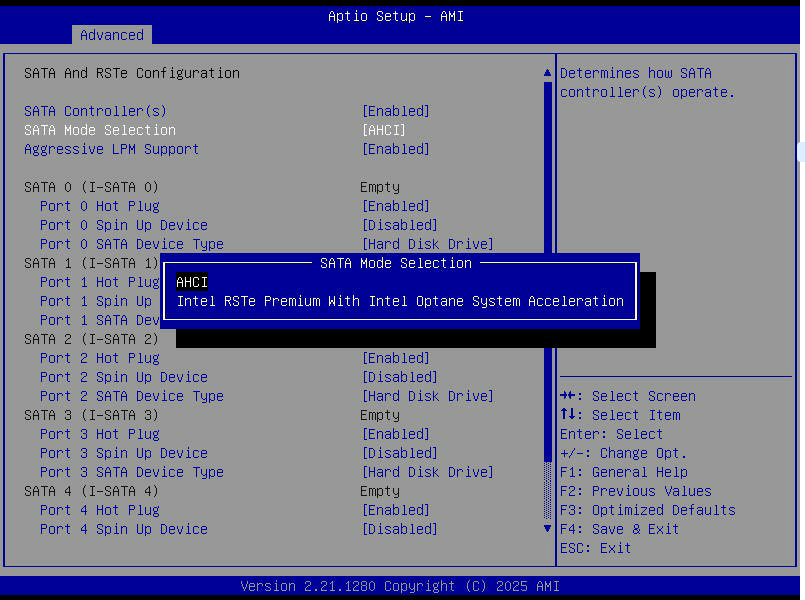Toggle Port 4 Spin Up Device Disabled value
Screen dimensions: 805x600
[x=399, y=529]
